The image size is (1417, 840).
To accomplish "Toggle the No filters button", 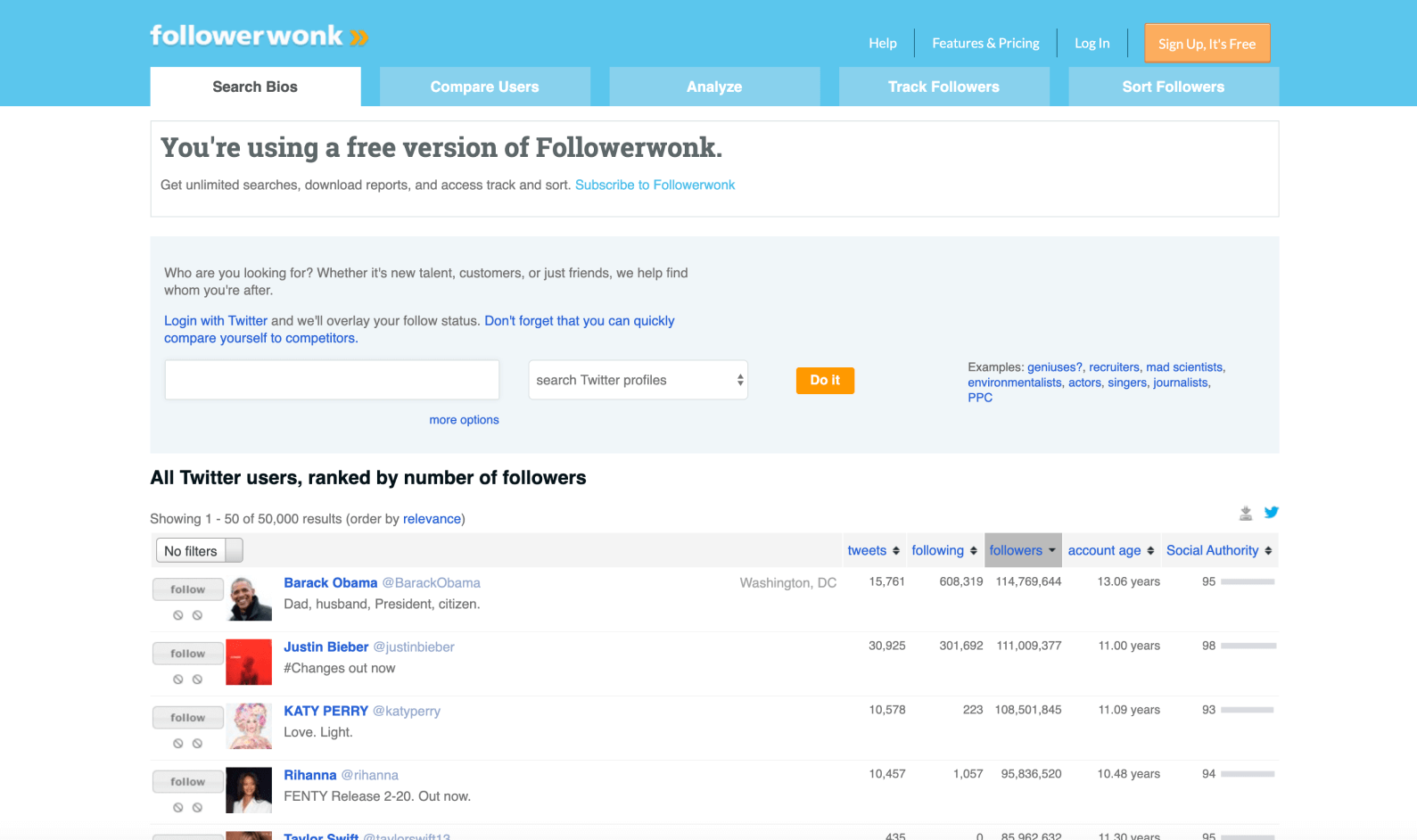I will [x=199, y=551].
